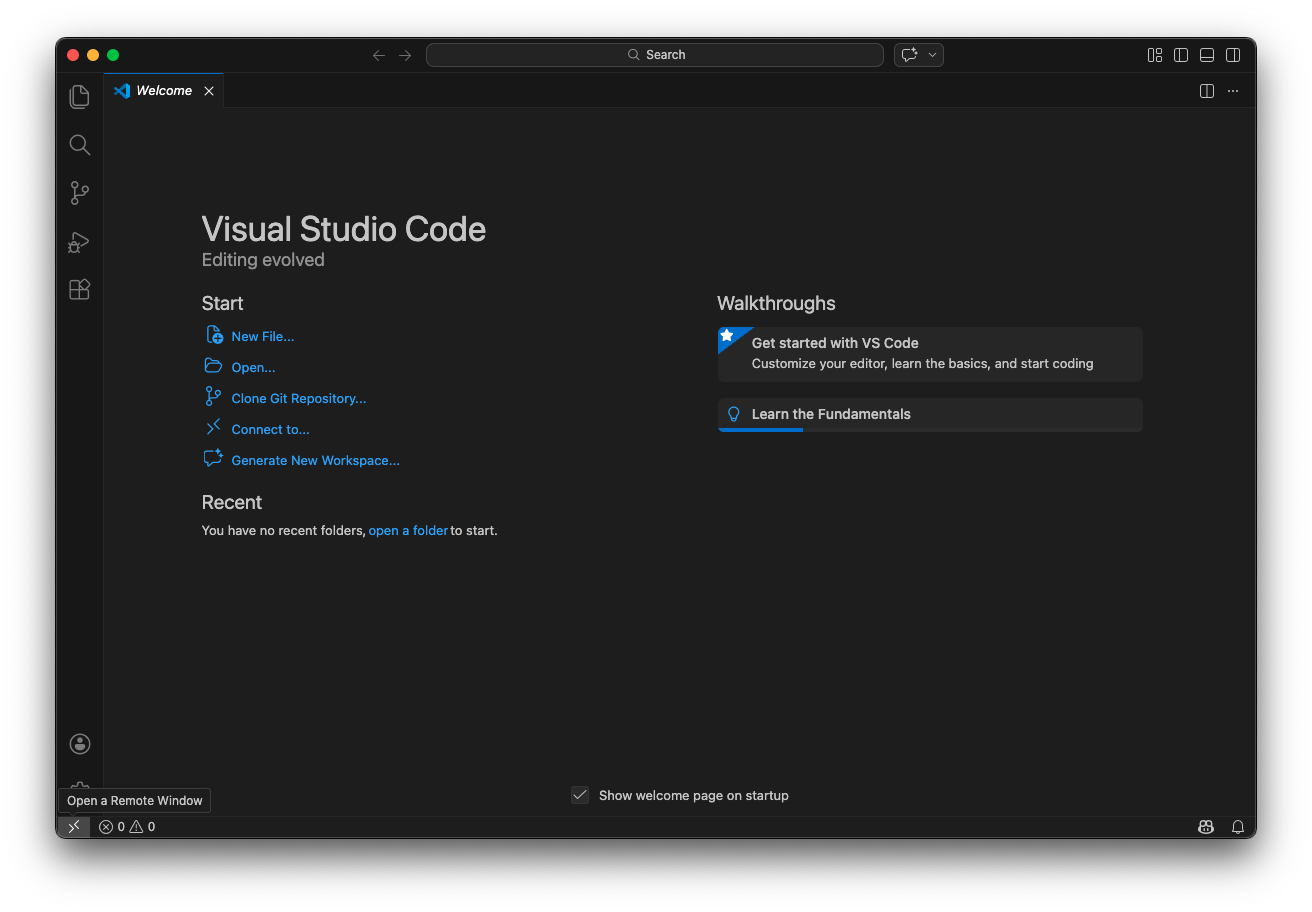This screenshot has height=912, width=1312.
Task: Open the notifications bell
Action: [1238, 827]
